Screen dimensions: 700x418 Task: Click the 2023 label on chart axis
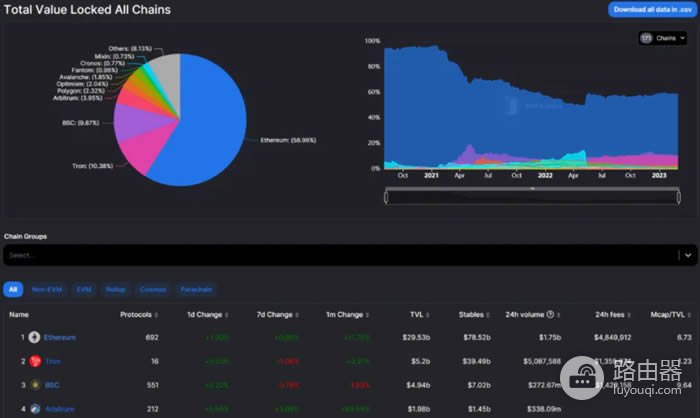659,175
